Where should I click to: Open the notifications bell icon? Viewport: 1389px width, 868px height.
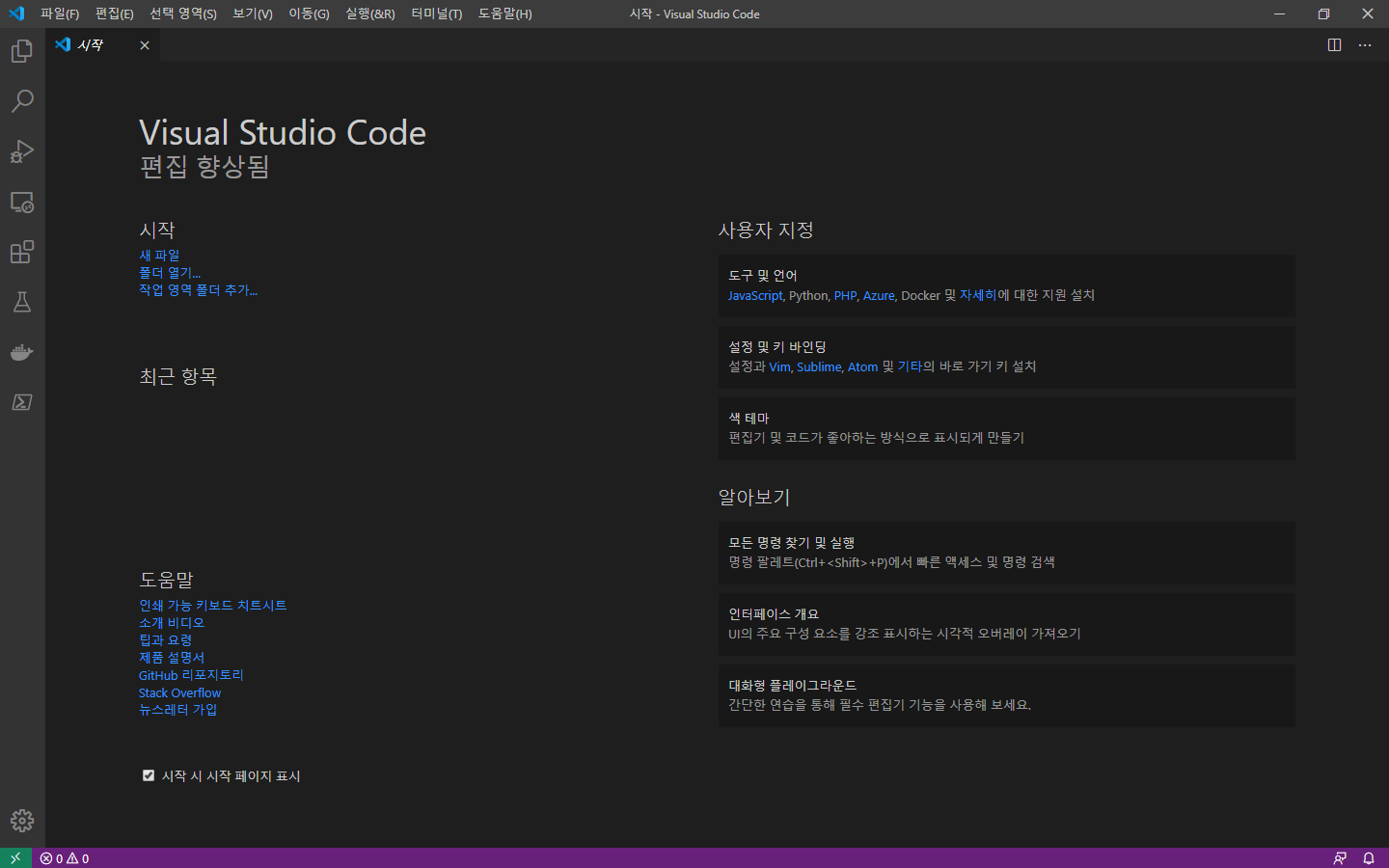click(1369, 858)
